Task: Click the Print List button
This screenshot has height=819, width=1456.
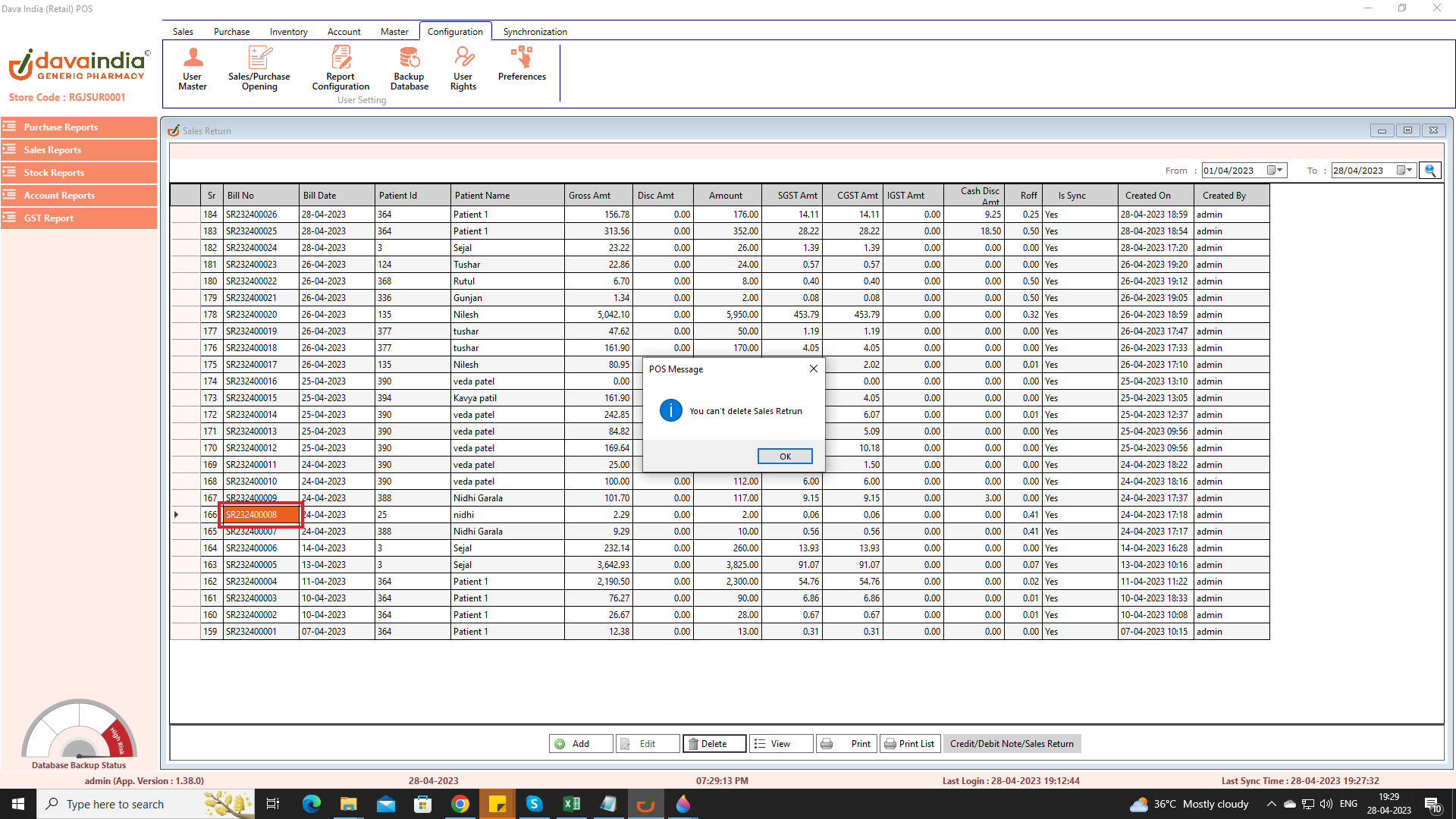Action: pos(910,744)
